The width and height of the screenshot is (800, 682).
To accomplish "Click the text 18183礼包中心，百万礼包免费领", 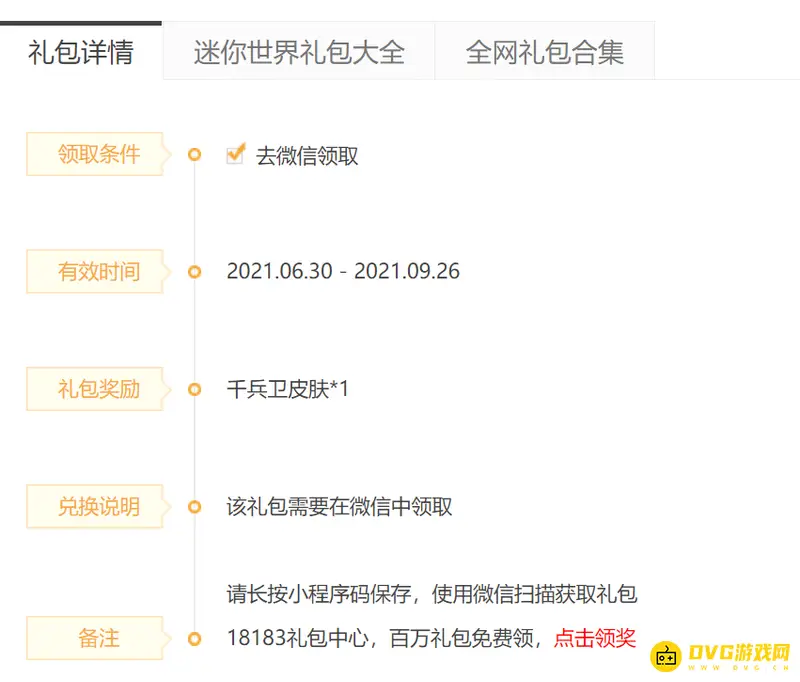I will pyautogui.click(x=380, y=638).
